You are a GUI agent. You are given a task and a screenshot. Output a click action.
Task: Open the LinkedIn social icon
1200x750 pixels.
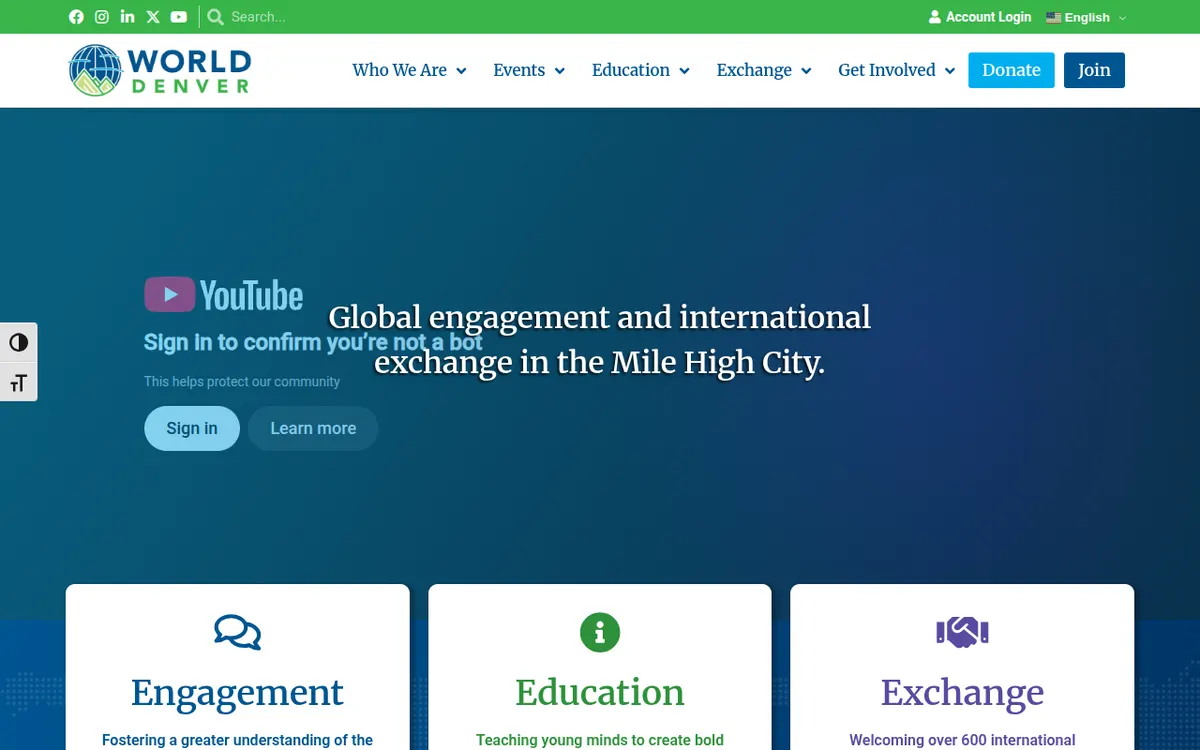(x=127, y=17)
